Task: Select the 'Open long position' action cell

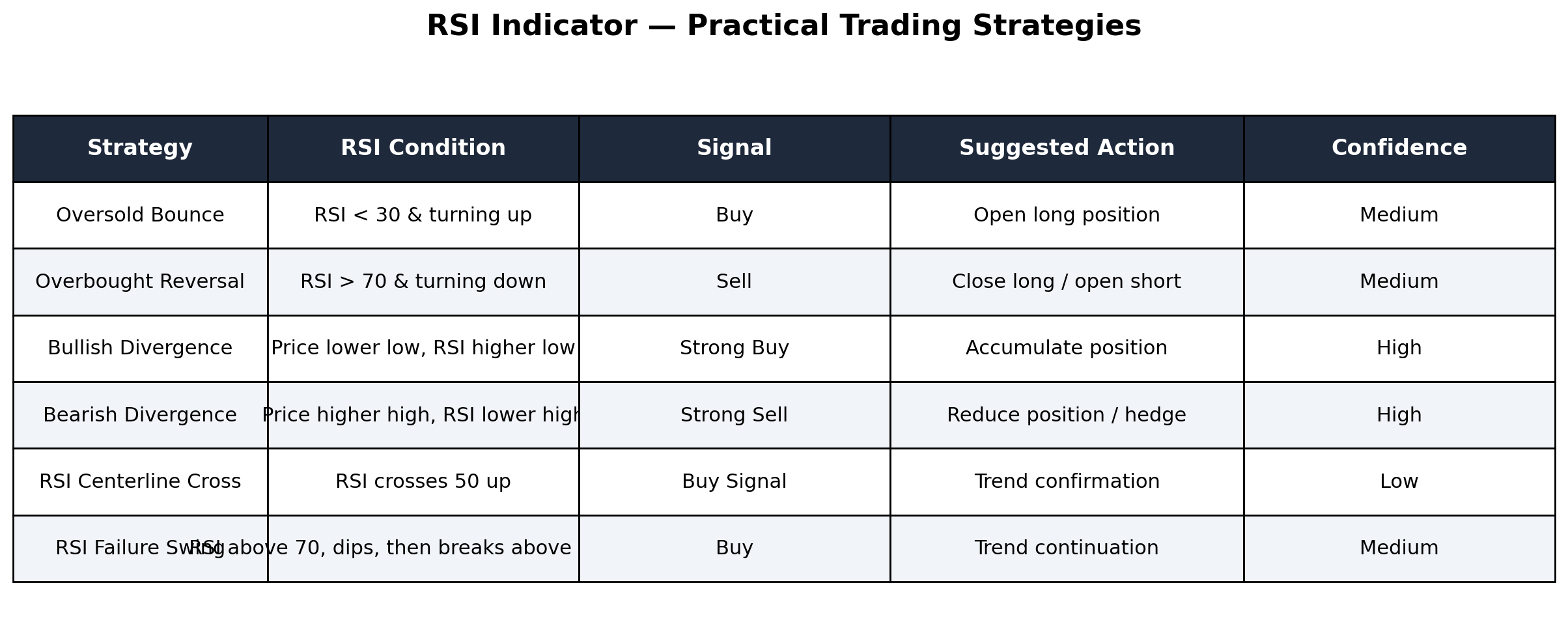Action: coord(1067,215)
